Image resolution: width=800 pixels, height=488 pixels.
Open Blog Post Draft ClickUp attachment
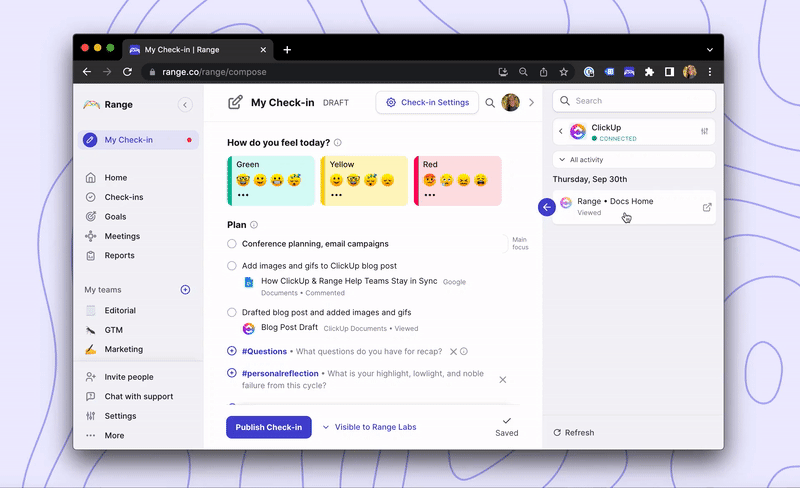click(289, 327)
